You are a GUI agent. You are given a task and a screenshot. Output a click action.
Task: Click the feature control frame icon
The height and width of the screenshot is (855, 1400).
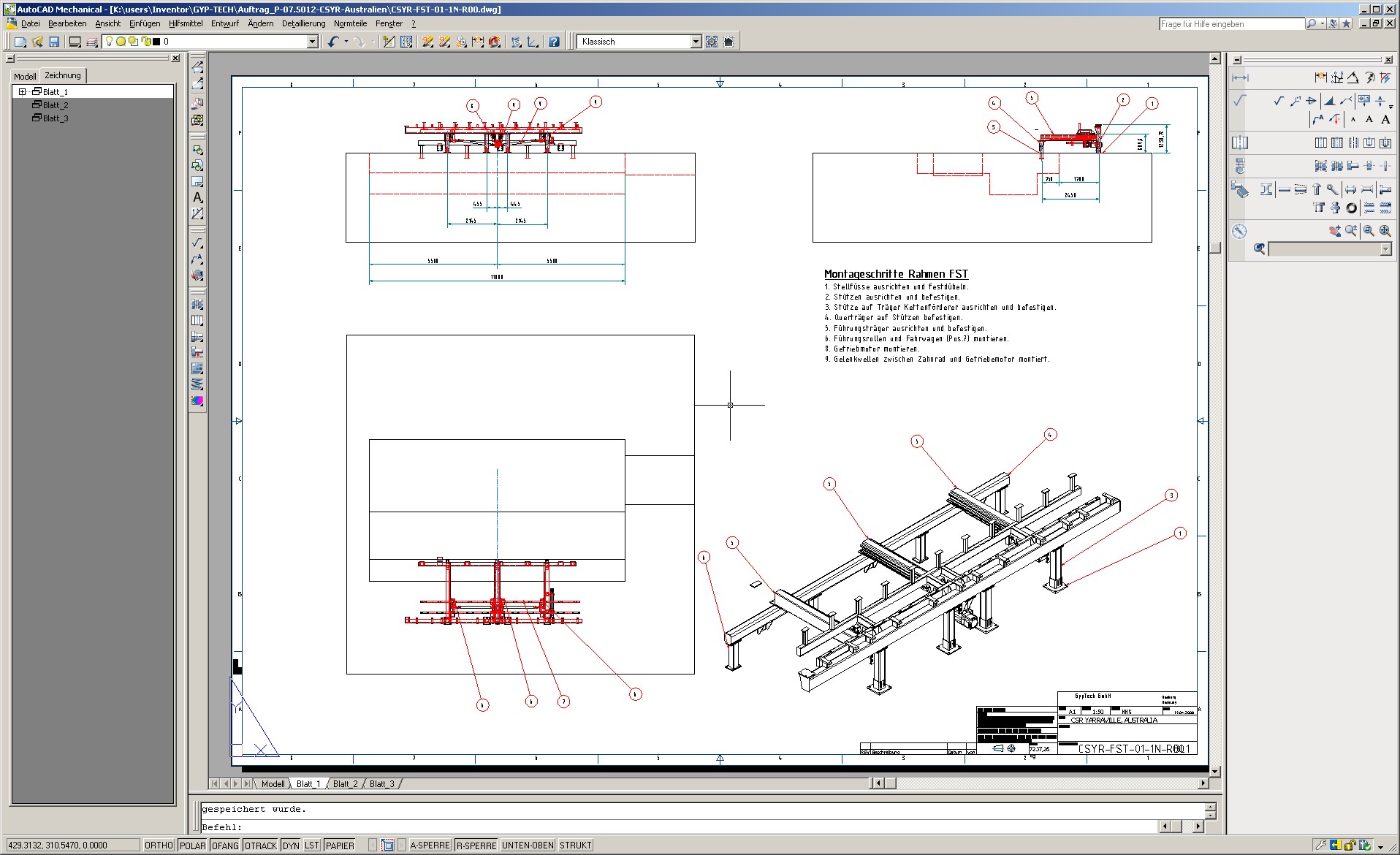pos(1364,101)
